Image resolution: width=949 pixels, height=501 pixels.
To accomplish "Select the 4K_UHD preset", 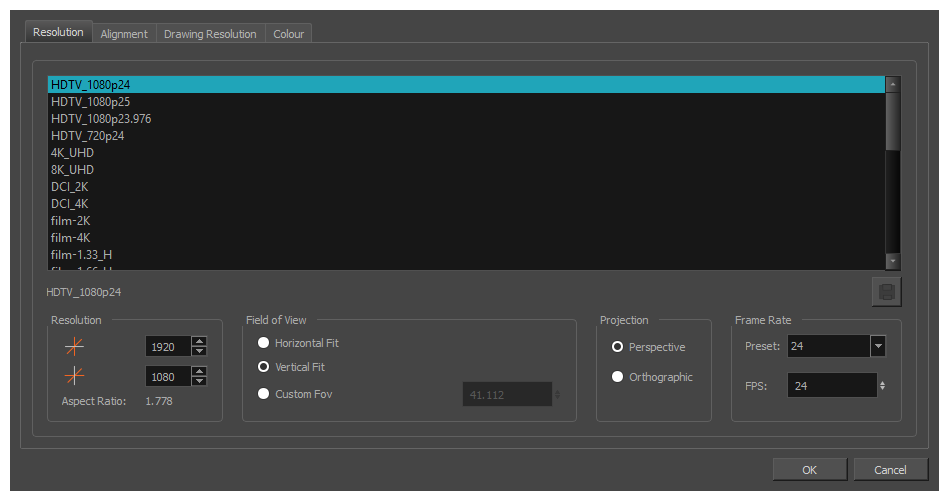I will click(x=466, y=152).
